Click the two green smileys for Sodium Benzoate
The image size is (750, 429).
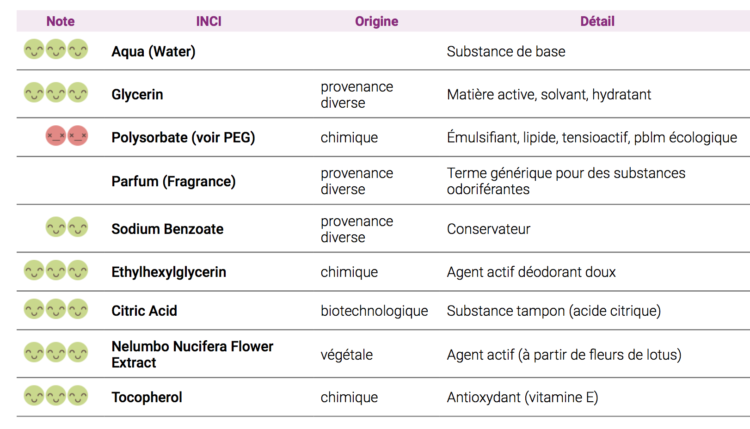[67, 228]
